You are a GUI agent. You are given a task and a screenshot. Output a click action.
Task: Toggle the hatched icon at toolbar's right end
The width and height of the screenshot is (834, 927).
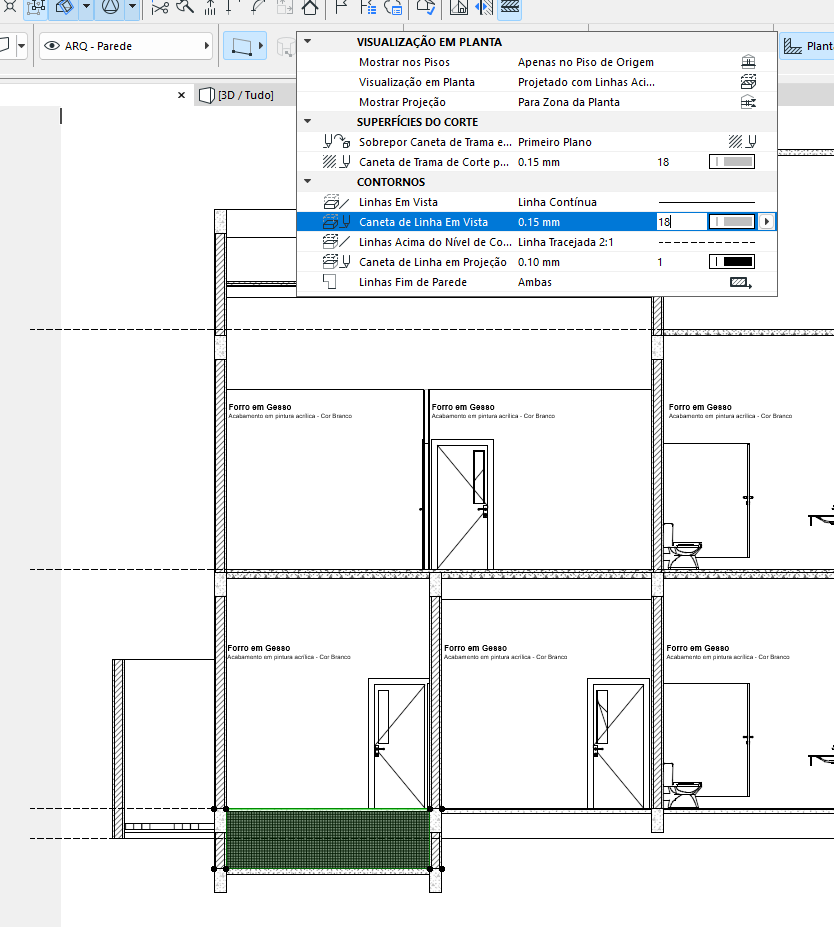pos(510,8)
